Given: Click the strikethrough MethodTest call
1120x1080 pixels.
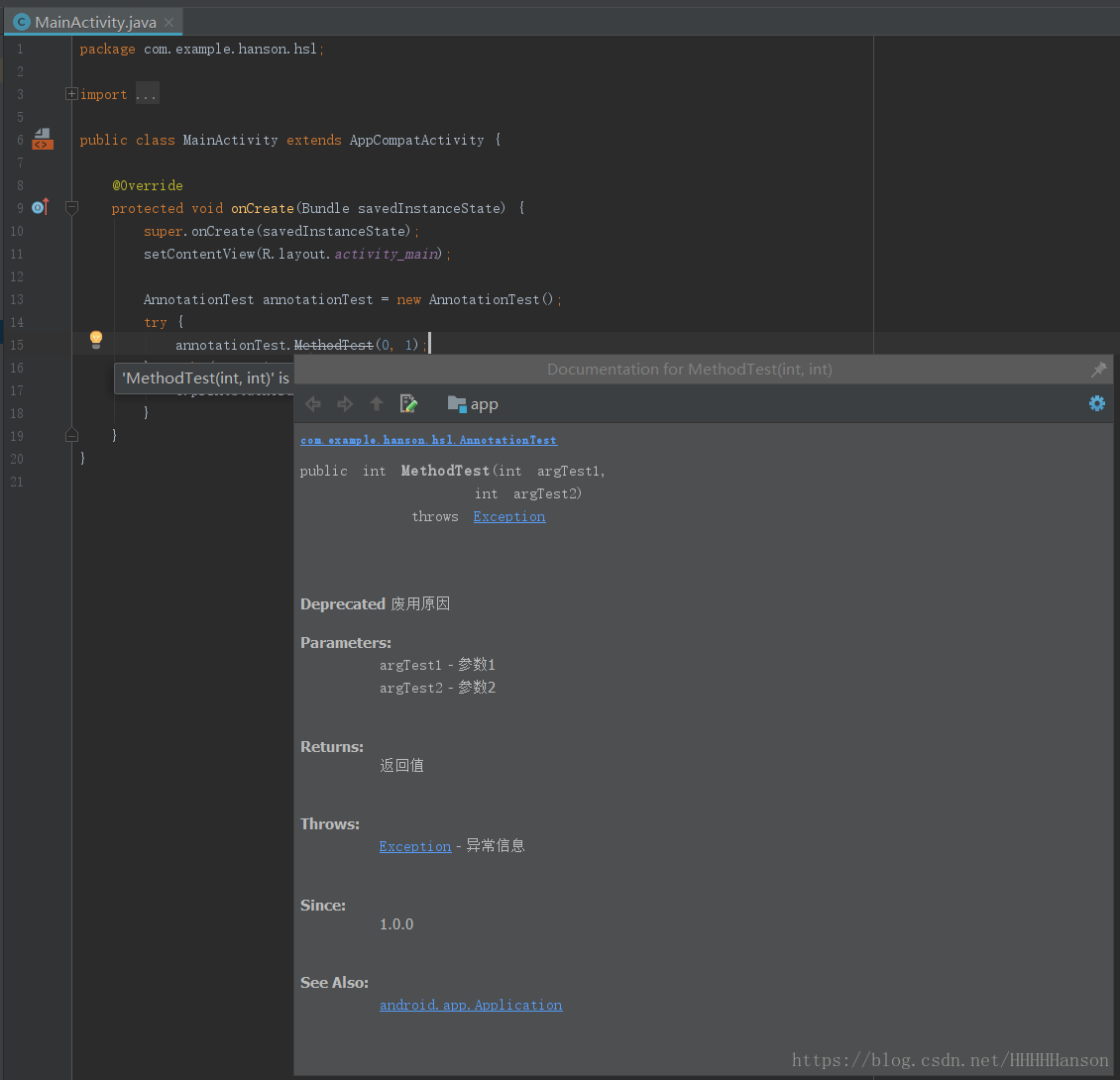Looking at the screenshot, I should [x=334, y=345].
